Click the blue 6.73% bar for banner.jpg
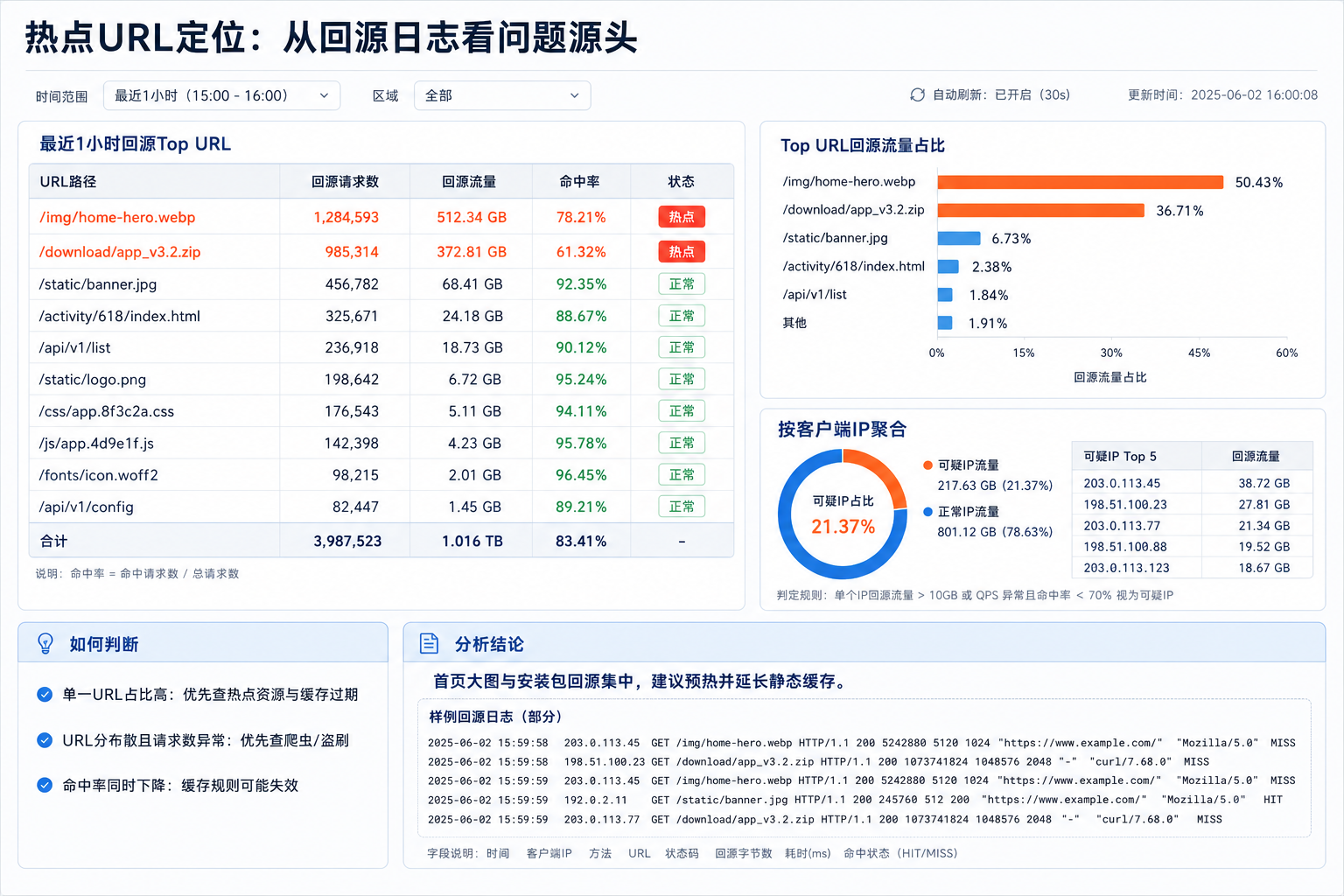Viewport: 1344px width, 896px height. [x=959, y=238]
